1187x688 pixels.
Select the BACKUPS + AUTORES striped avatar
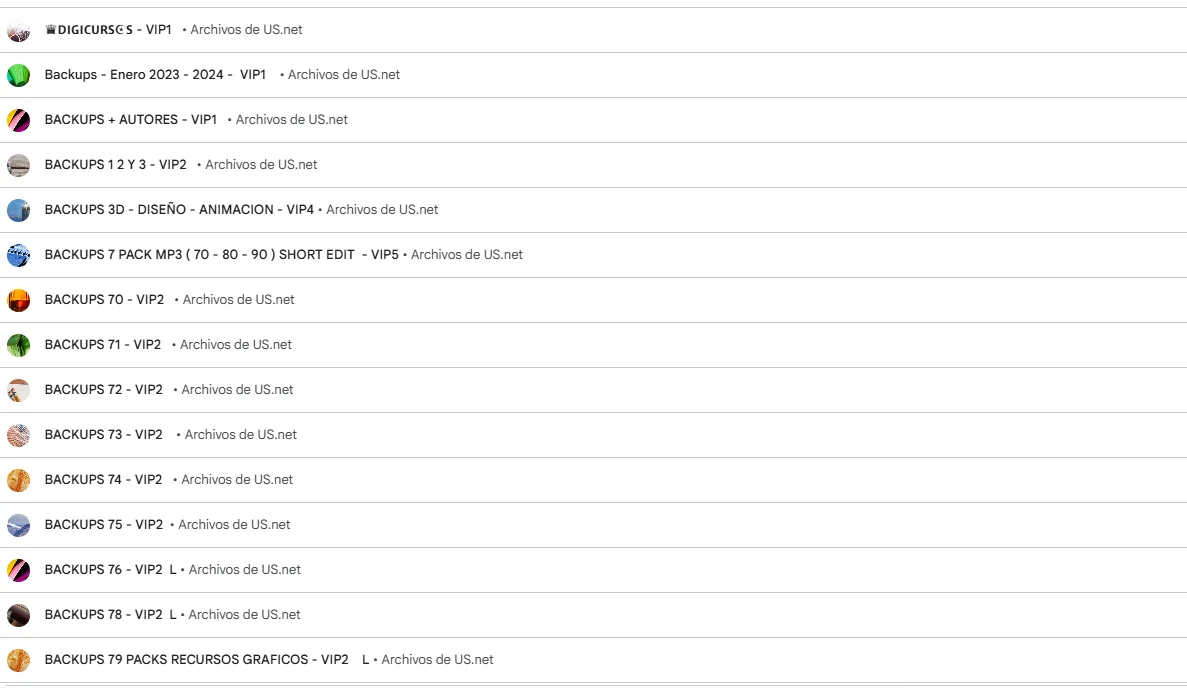click(x=18, y=120)
